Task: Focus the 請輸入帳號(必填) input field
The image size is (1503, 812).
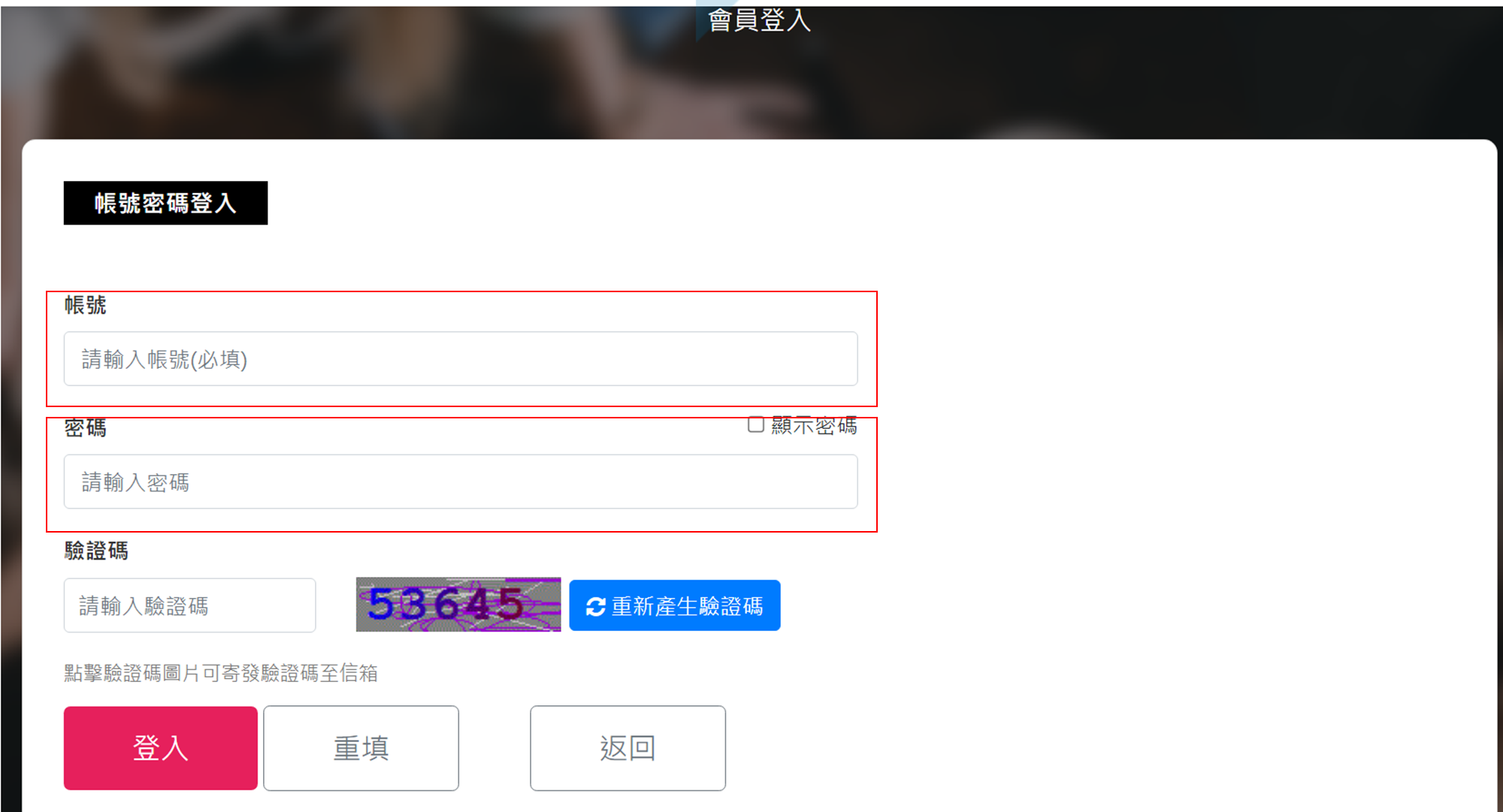Action: (461, 359)
